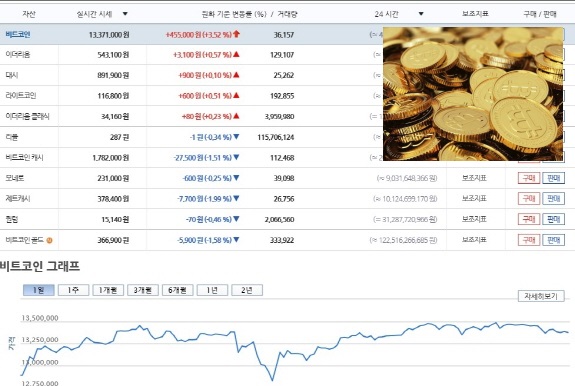Click the 자산 column header
This screenshot has height=386, width=575.
(x=29, y=14)
